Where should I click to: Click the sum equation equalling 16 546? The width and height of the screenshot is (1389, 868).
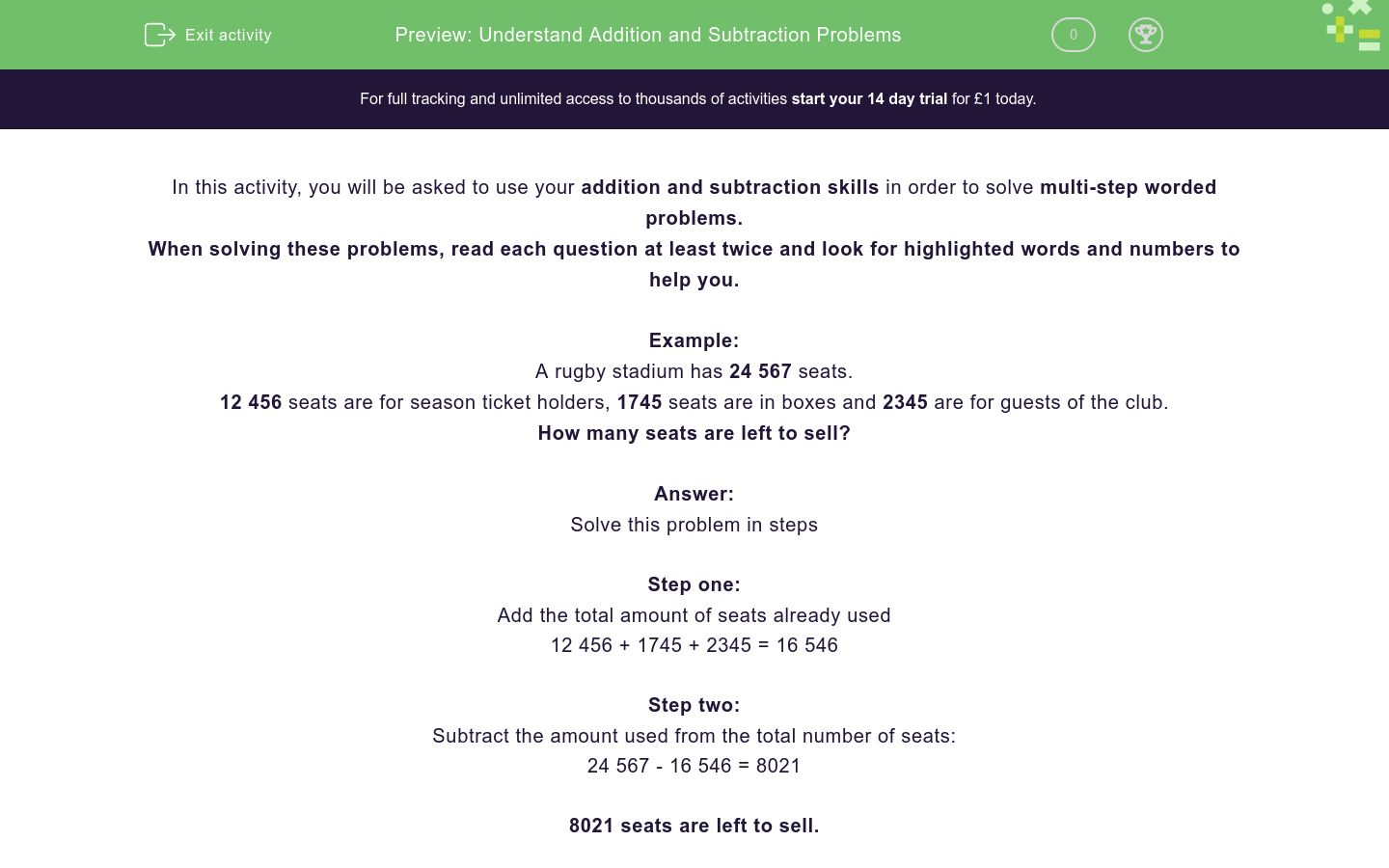(694, 645)
